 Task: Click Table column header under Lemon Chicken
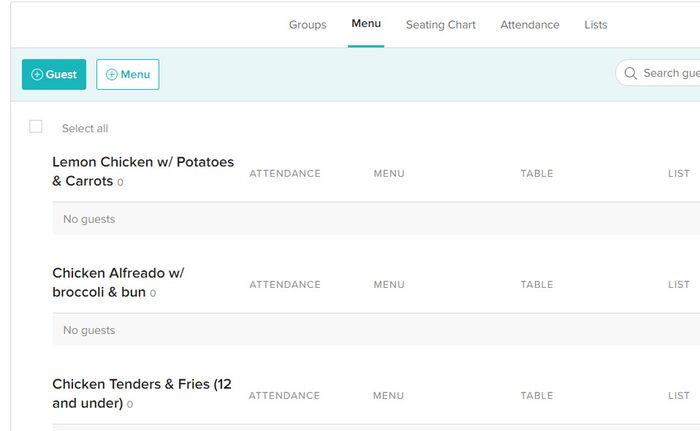536,174
